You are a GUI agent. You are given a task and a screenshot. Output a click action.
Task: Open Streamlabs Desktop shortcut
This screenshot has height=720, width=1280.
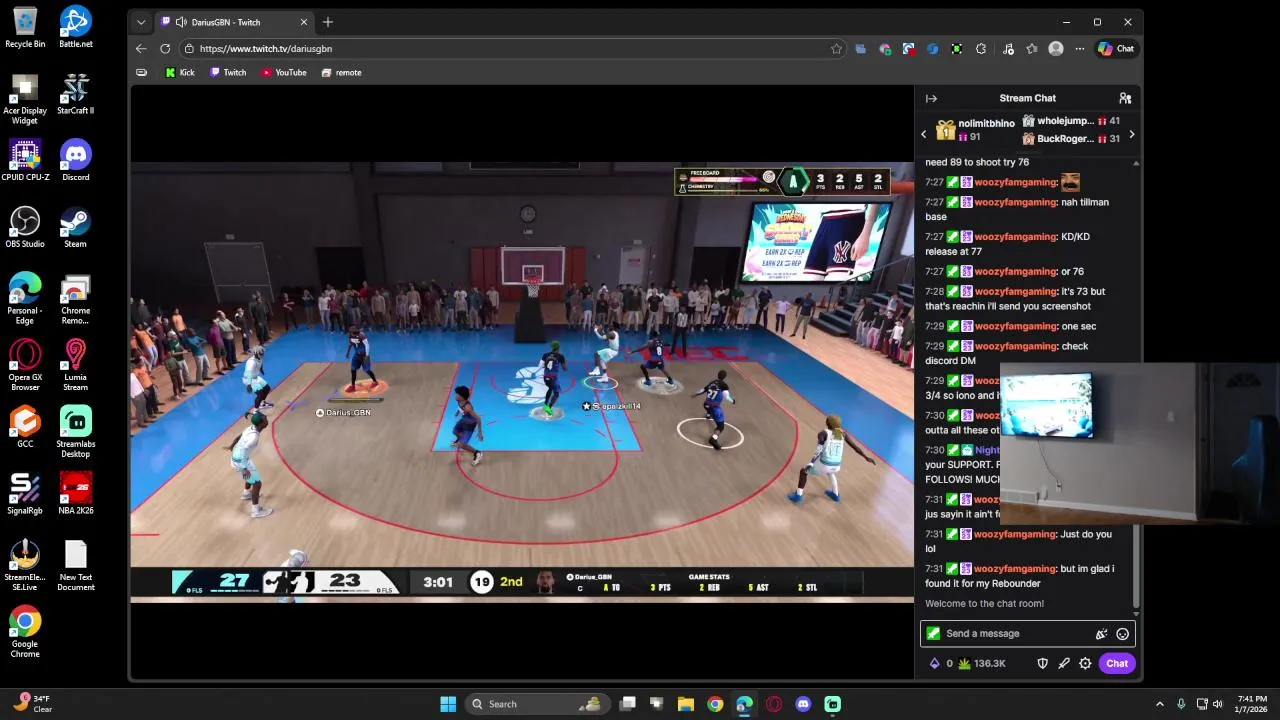pyautogui.click(x=75, y=432)
